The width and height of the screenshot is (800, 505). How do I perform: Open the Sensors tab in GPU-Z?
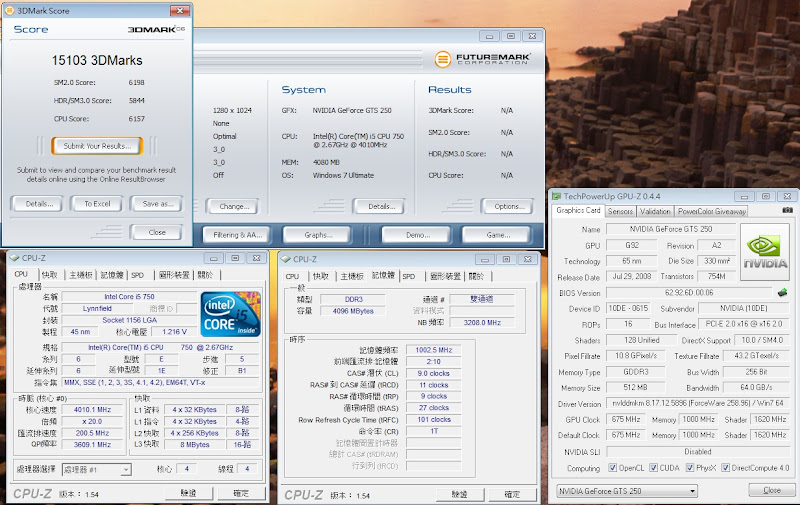point(620,211)
